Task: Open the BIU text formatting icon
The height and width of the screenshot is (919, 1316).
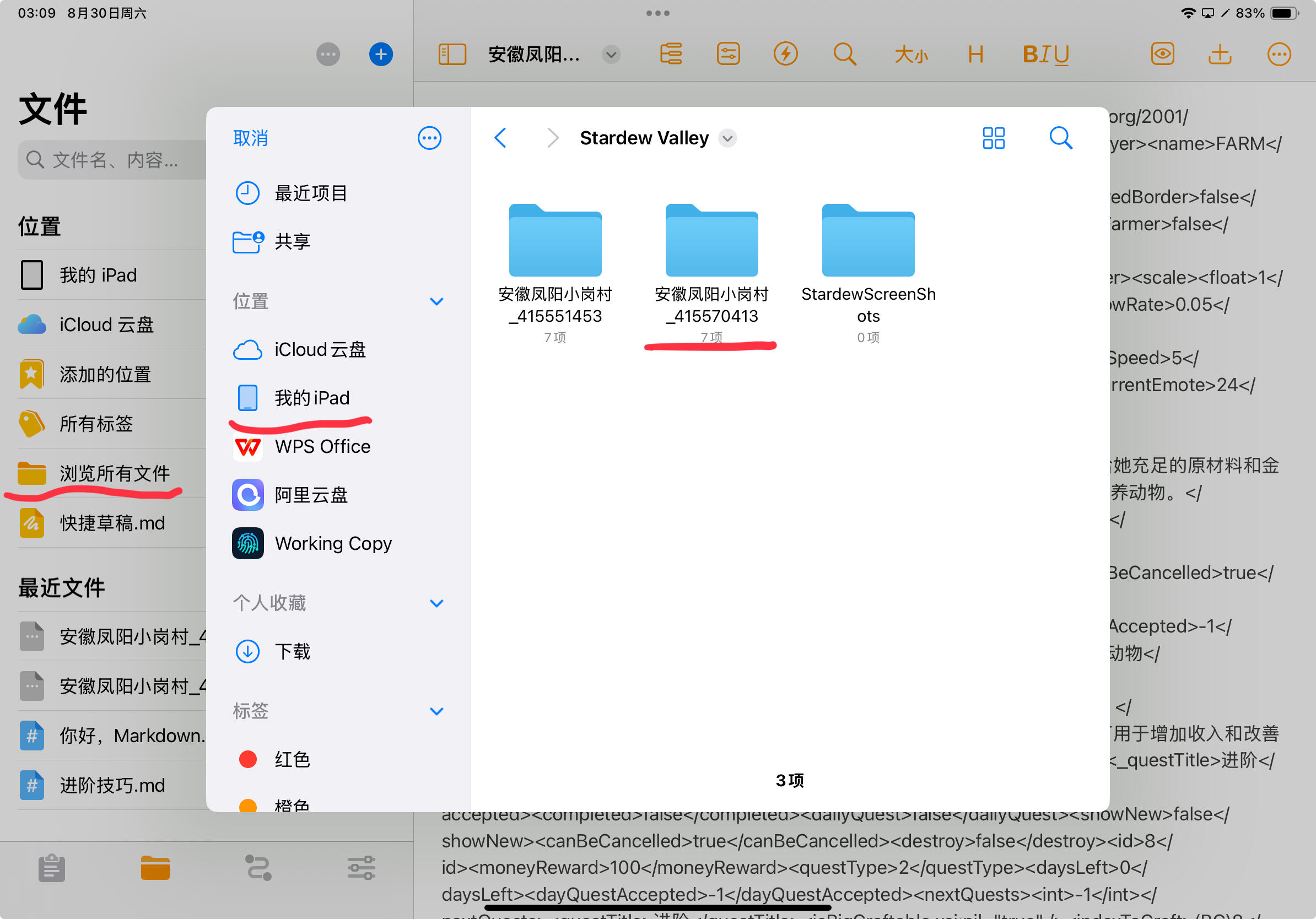Action: (1046, 55)
